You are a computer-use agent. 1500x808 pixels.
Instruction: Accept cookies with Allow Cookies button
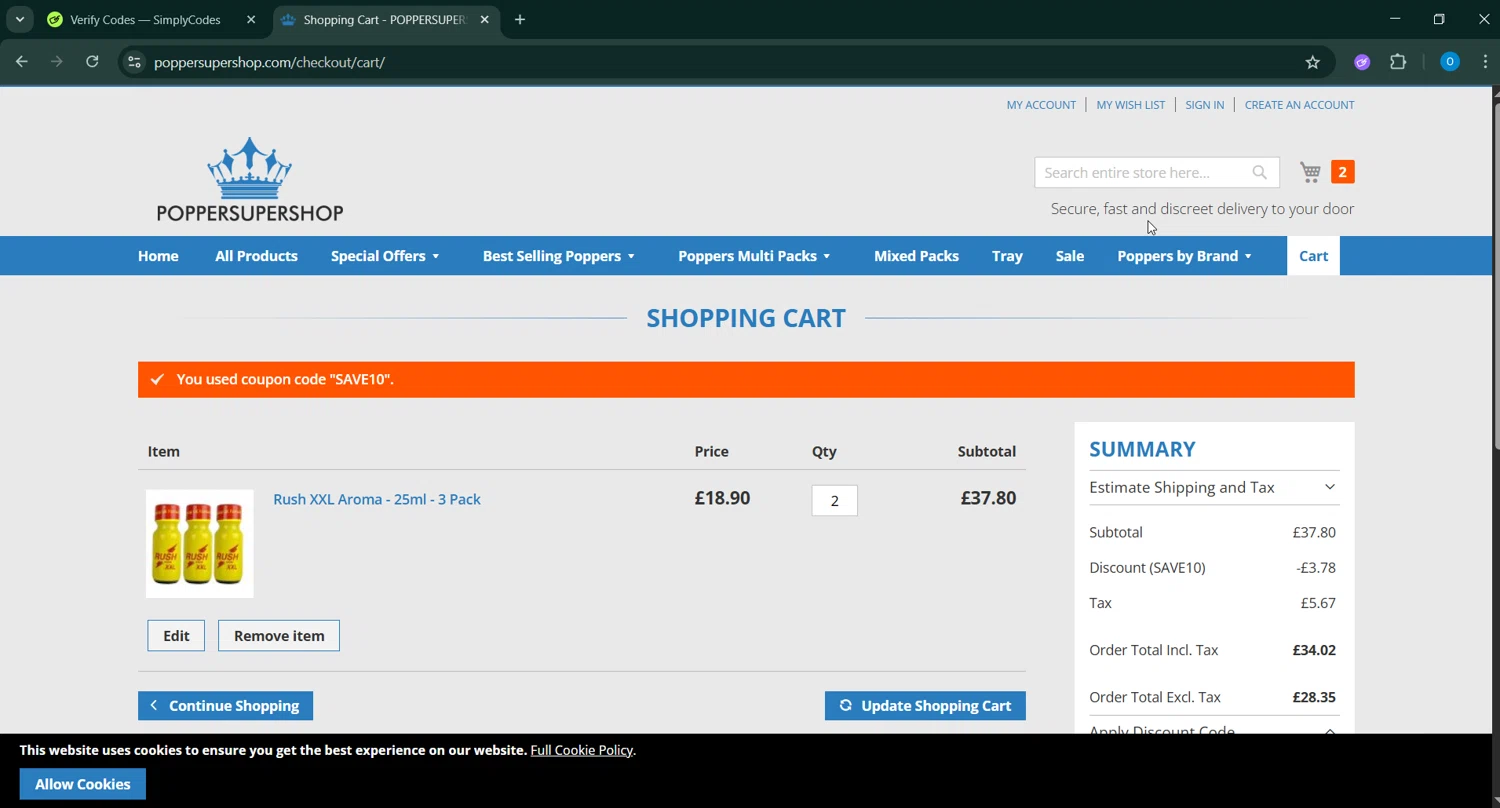click(82, 784)
